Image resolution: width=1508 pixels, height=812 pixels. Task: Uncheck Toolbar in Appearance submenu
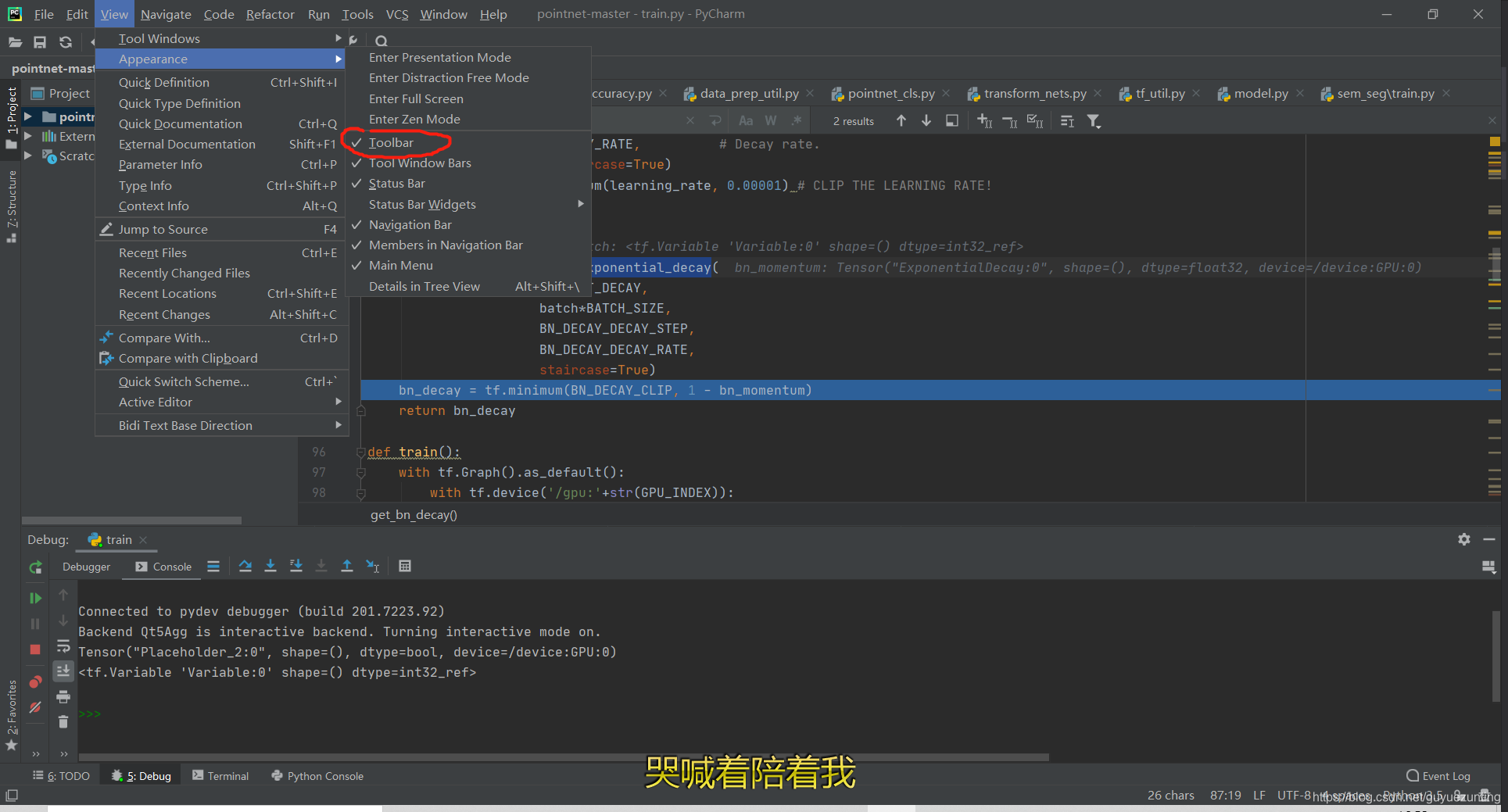(468, 142)
